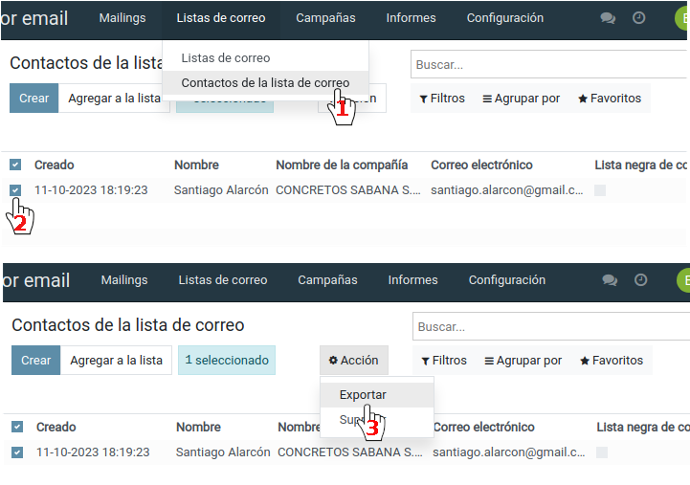Open the activities clock icon in the upper screenshot
690x485 pixels.
pyautogui.click(x=639, y=18)
